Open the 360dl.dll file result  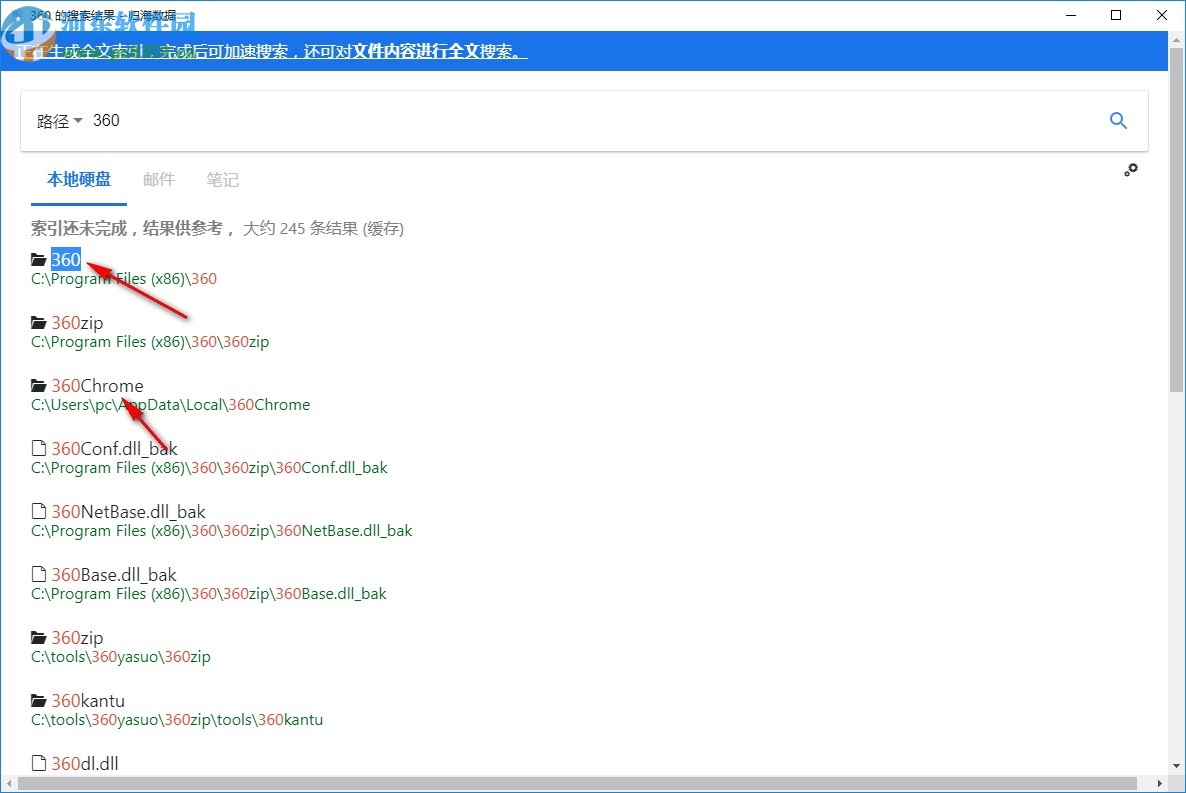pos(85,763)
